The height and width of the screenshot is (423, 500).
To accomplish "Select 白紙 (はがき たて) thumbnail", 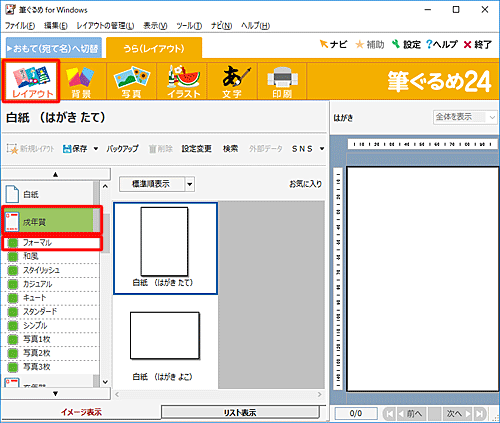I will pos(165,248).
